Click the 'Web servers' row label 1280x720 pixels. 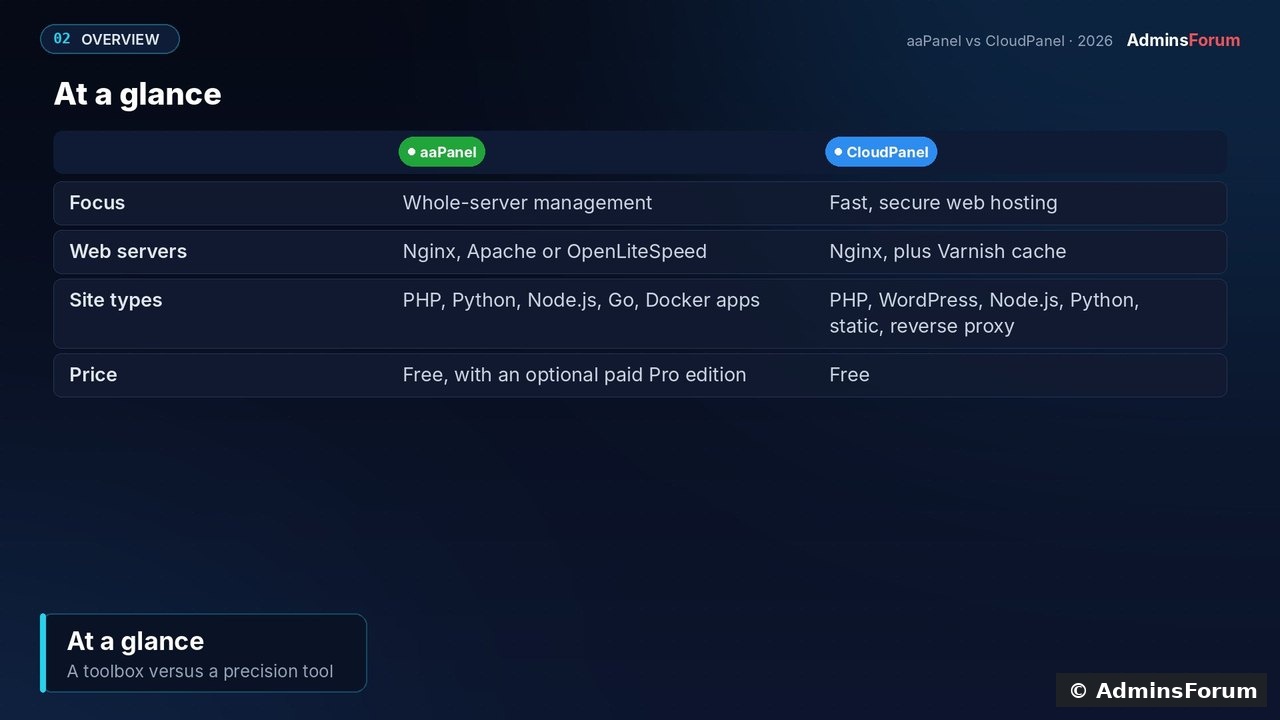(128, 252)
